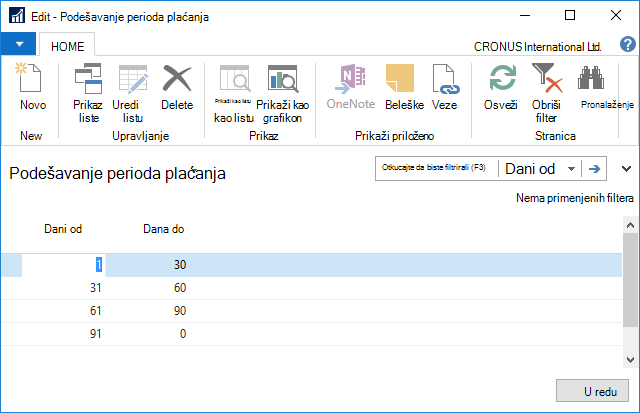Open Prikaz liste view
Viewport: 640px width, 413px height.
(88, 78)
